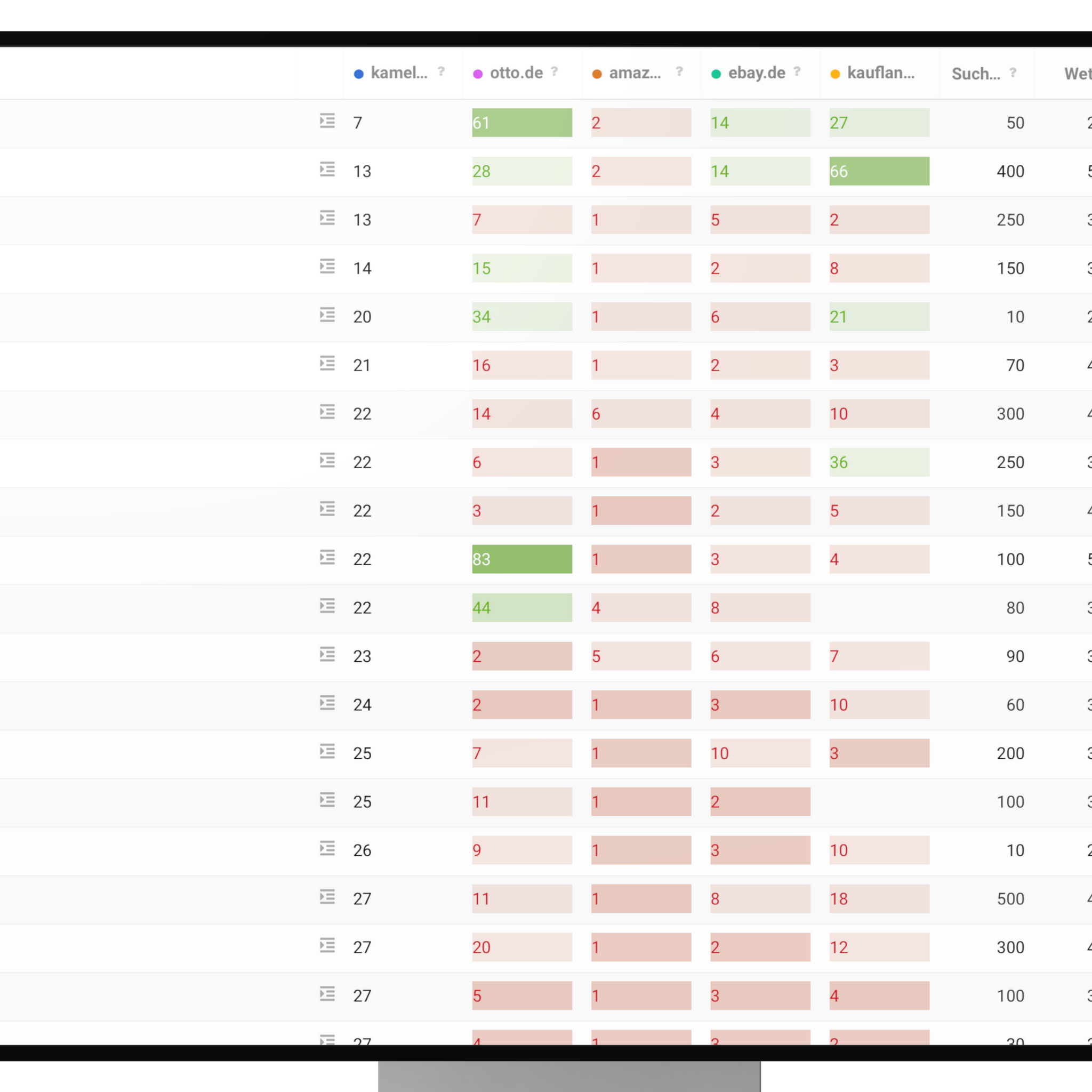
Task: Click the search volume value 70
Action: click(x=1015, y=365)
